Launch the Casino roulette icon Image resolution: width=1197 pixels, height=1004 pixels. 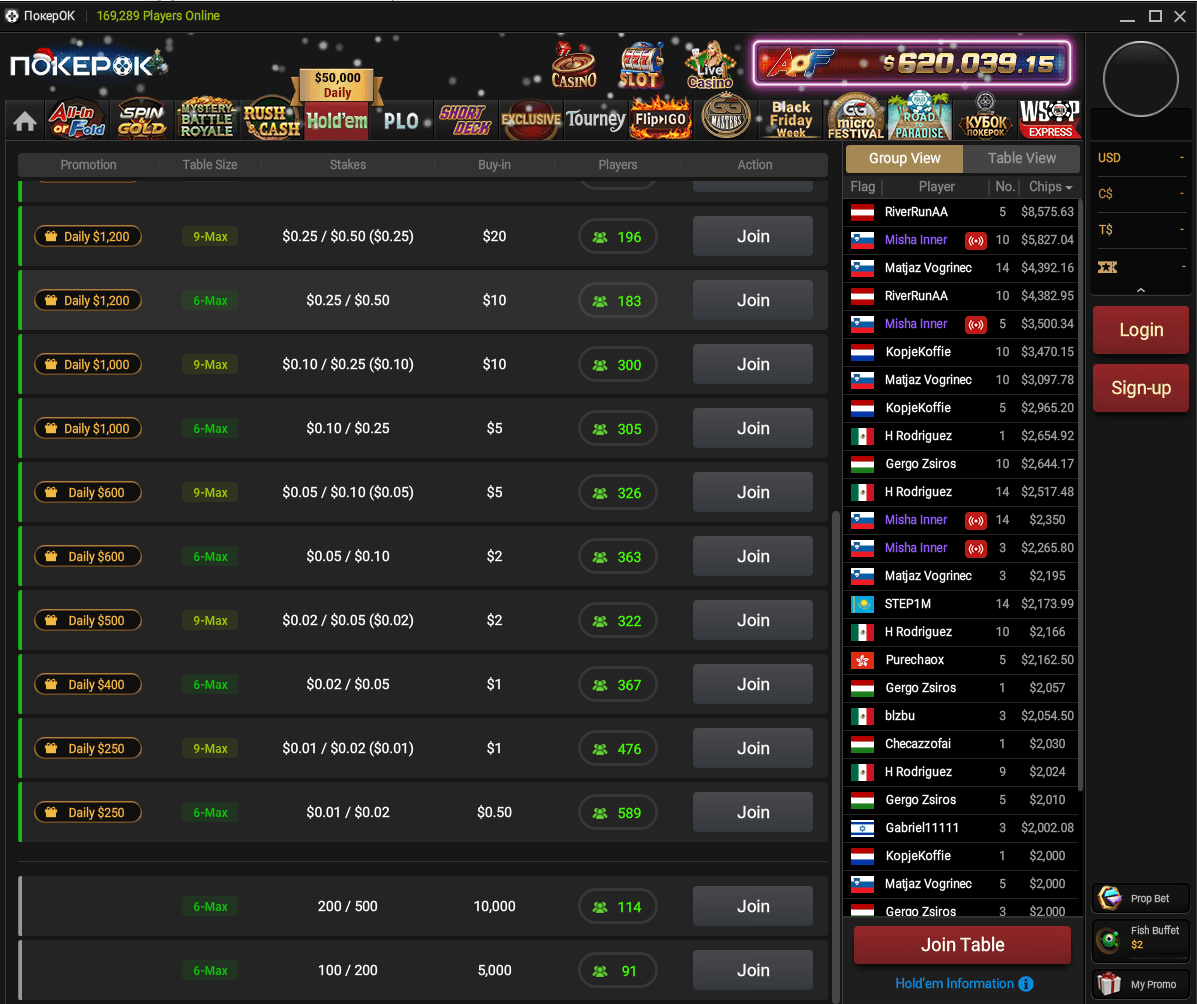574,66
